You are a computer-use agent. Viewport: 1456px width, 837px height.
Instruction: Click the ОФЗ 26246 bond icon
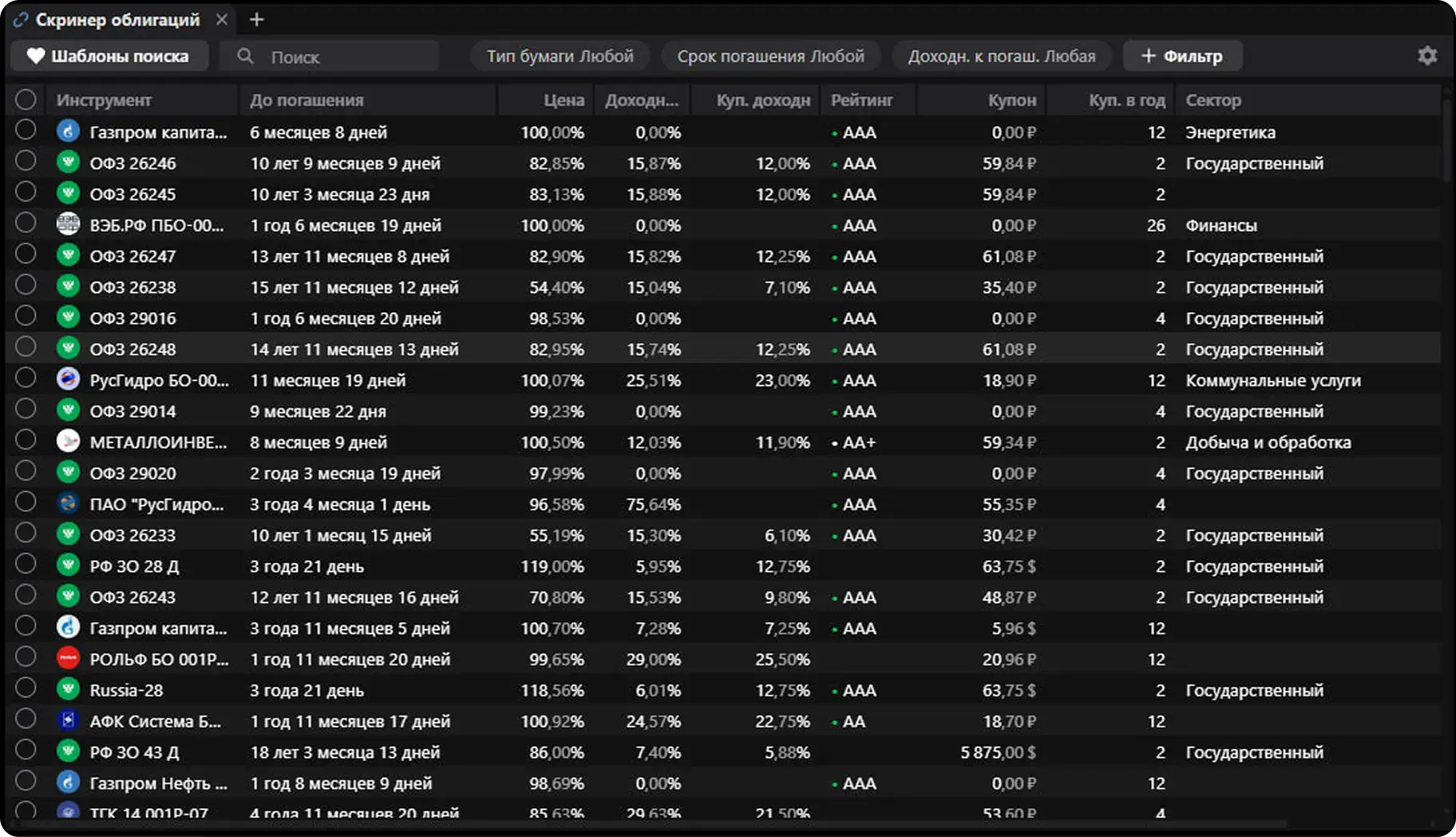point(68,162)
